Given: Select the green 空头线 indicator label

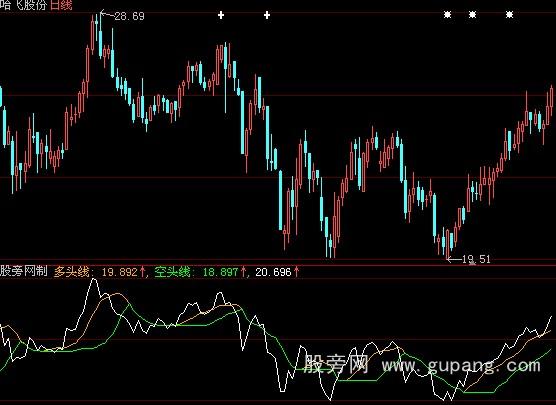Looking at the screenshot, I should coord(172,272).
